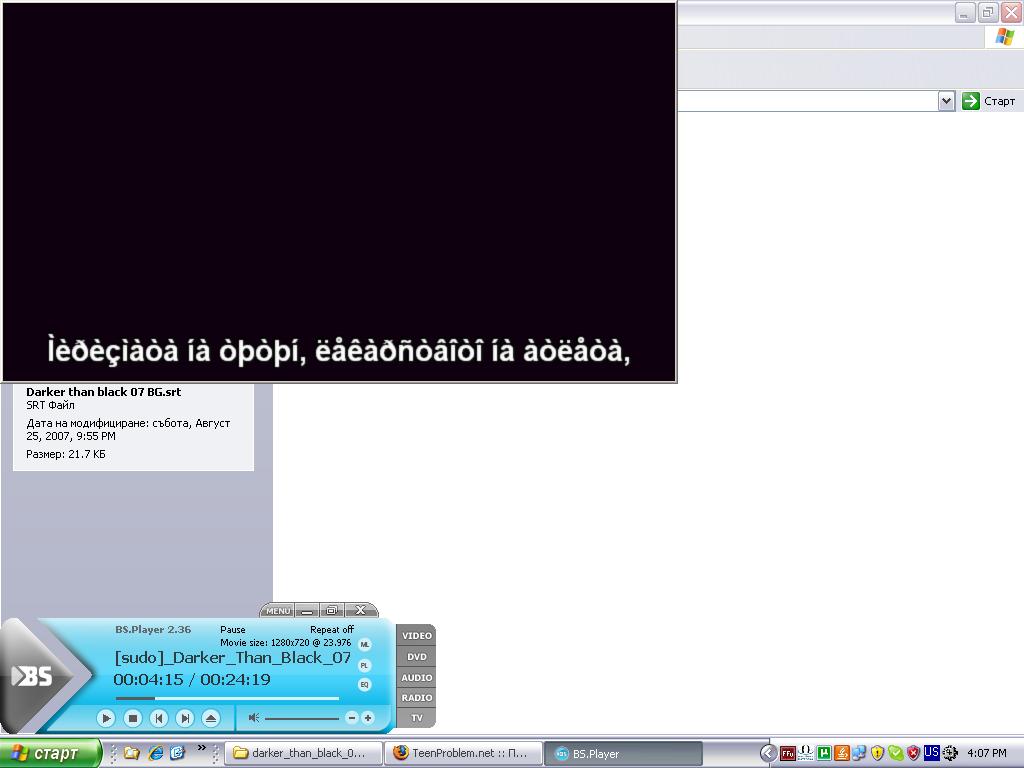This screenshot has width=1024, height=768.
Task: Click the green Старт go button
Action: point(989,101)
